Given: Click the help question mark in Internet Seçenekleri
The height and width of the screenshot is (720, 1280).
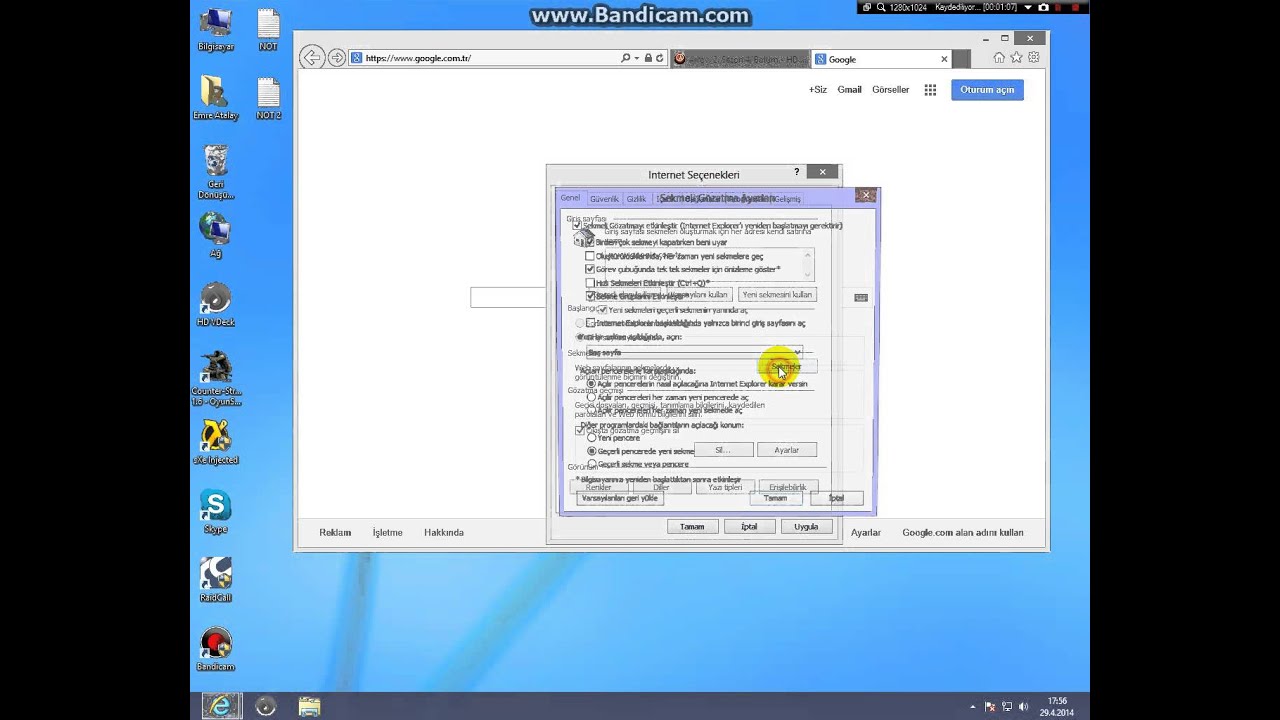Looking at the screenshot, I should (797, 172).
